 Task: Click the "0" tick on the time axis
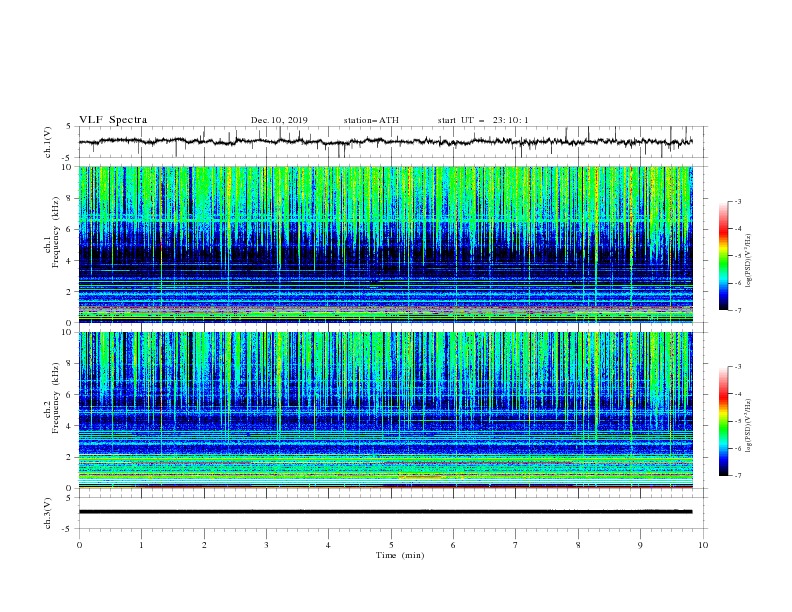tap(79, 545)
